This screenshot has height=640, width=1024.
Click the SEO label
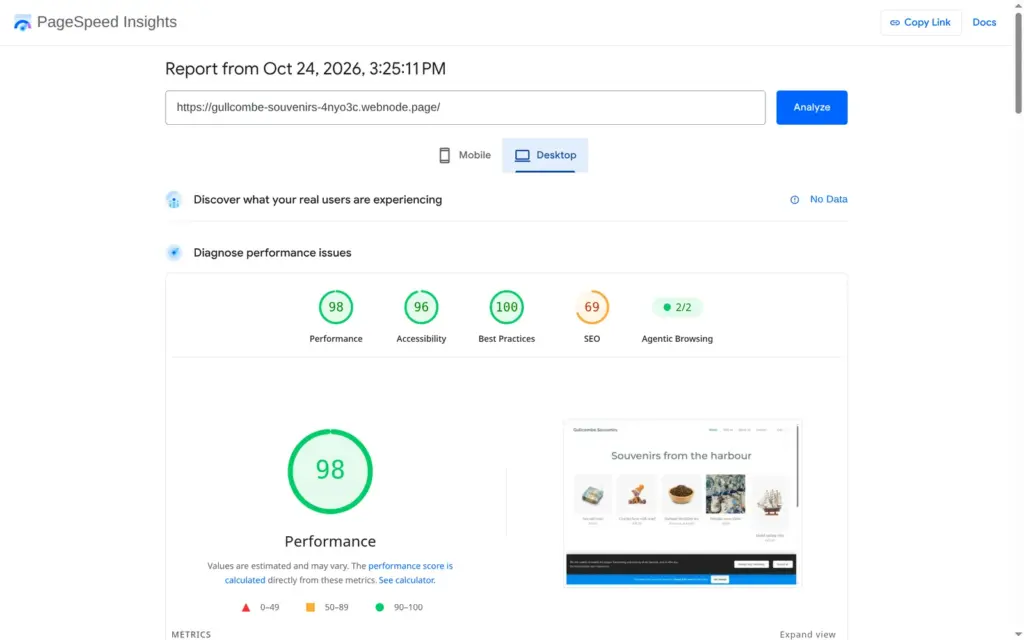tap(592, 339)
